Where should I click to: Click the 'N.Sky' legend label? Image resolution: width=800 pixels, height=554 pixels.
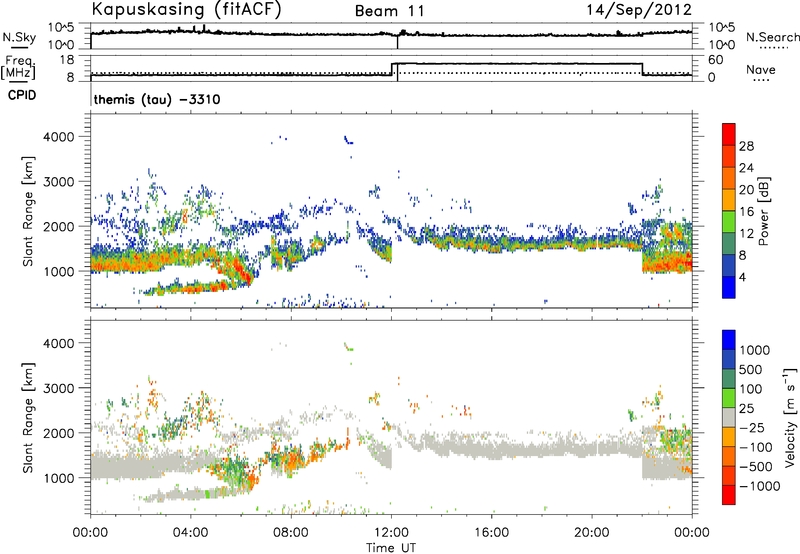tap(19, 37)
